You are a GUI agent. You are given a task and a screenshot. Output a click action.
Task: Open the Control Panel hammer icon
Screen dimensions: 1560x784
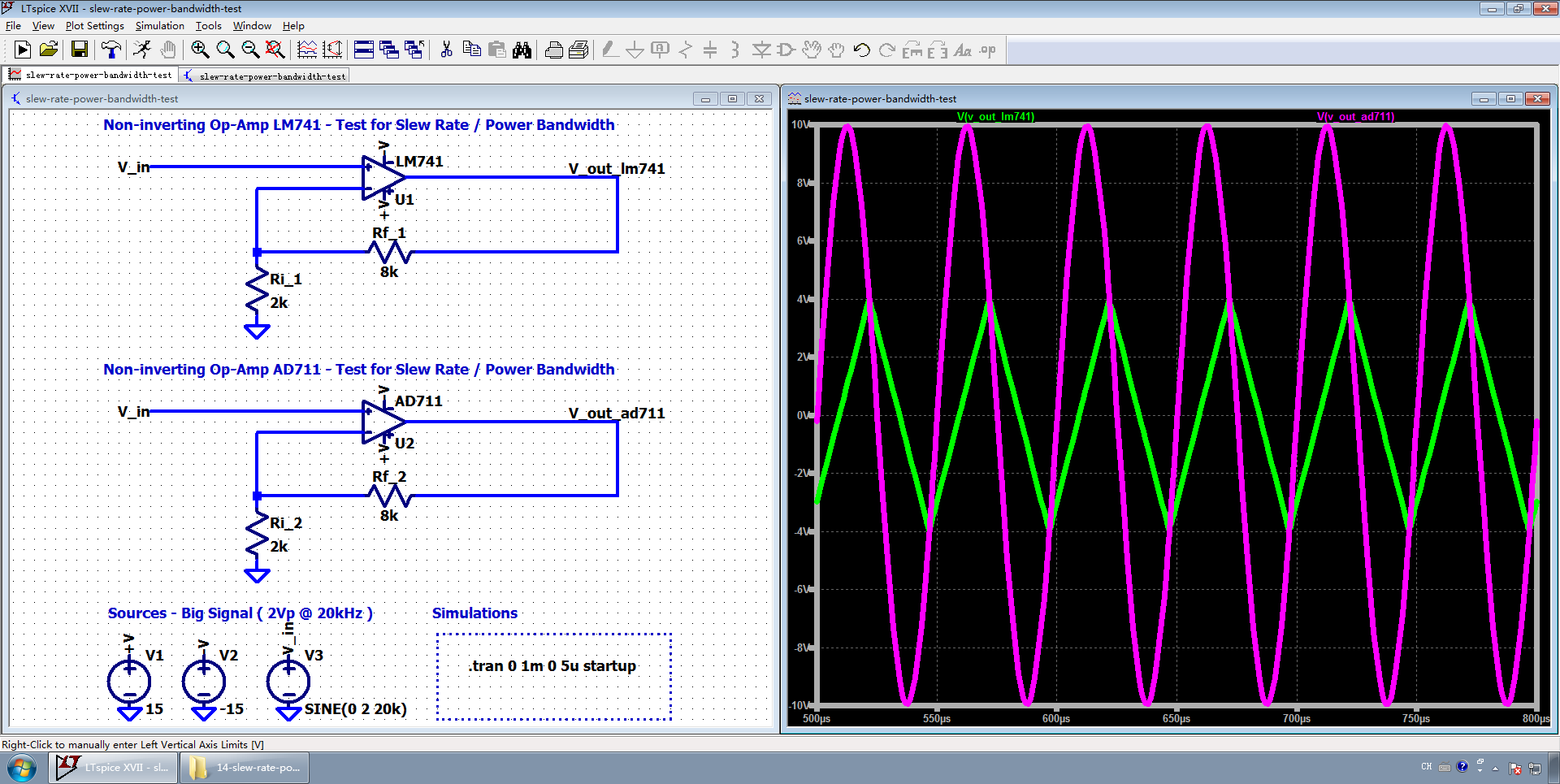pos(110,50)
